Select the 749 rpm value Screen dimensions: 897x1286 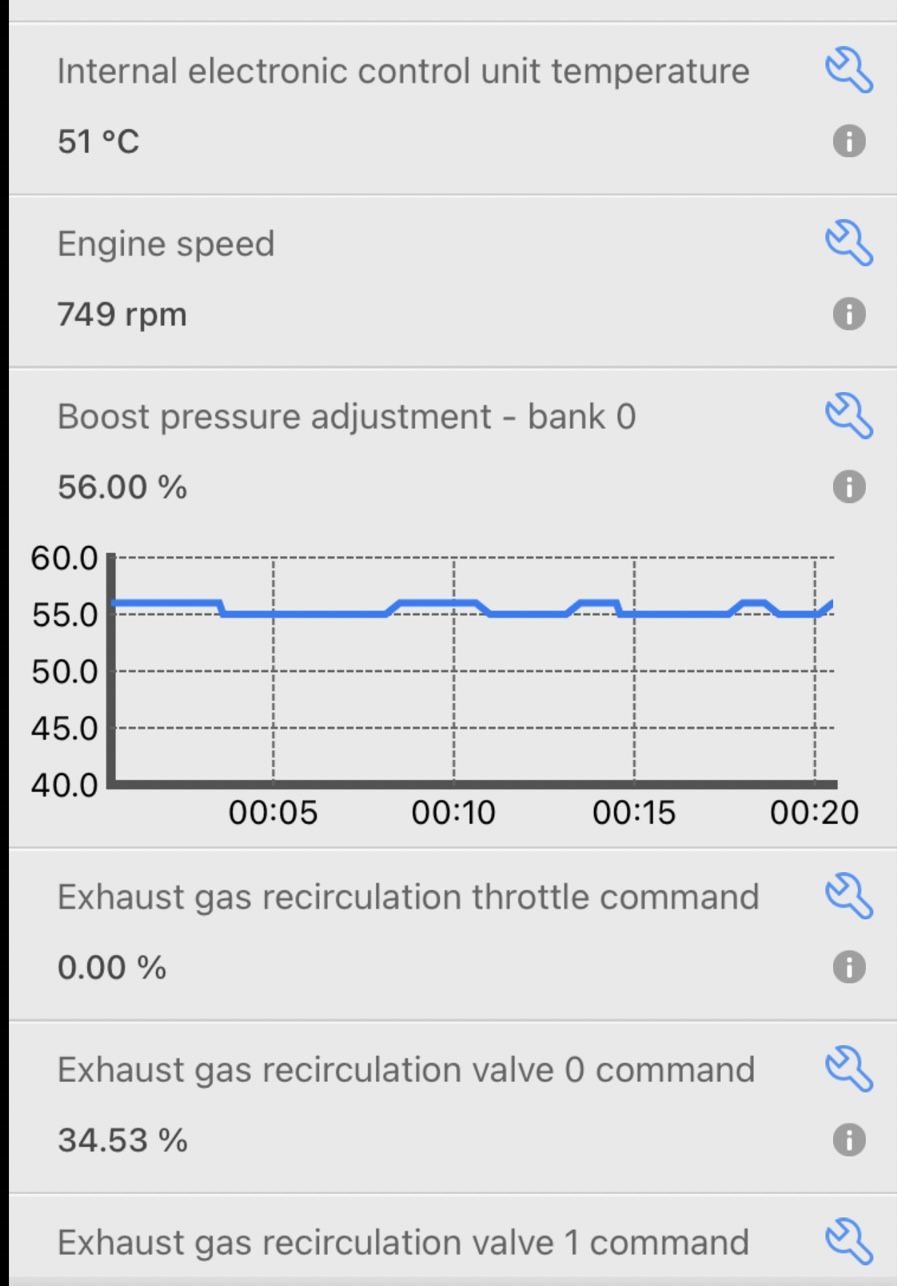click(x=122, y=315)
